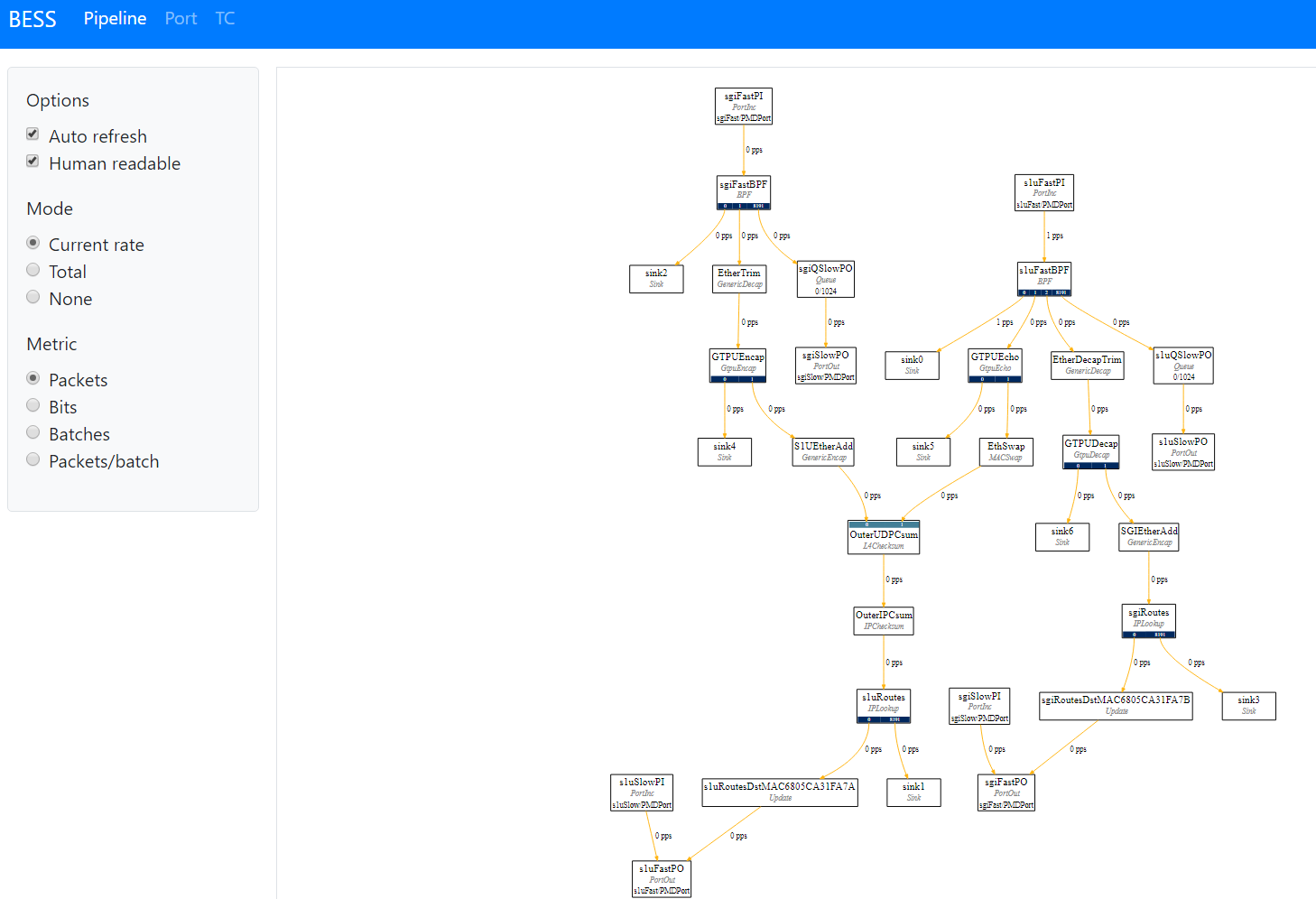Switch metric to Bits
The width and height of the screenshot is (1316, 899).
(33, 405)
